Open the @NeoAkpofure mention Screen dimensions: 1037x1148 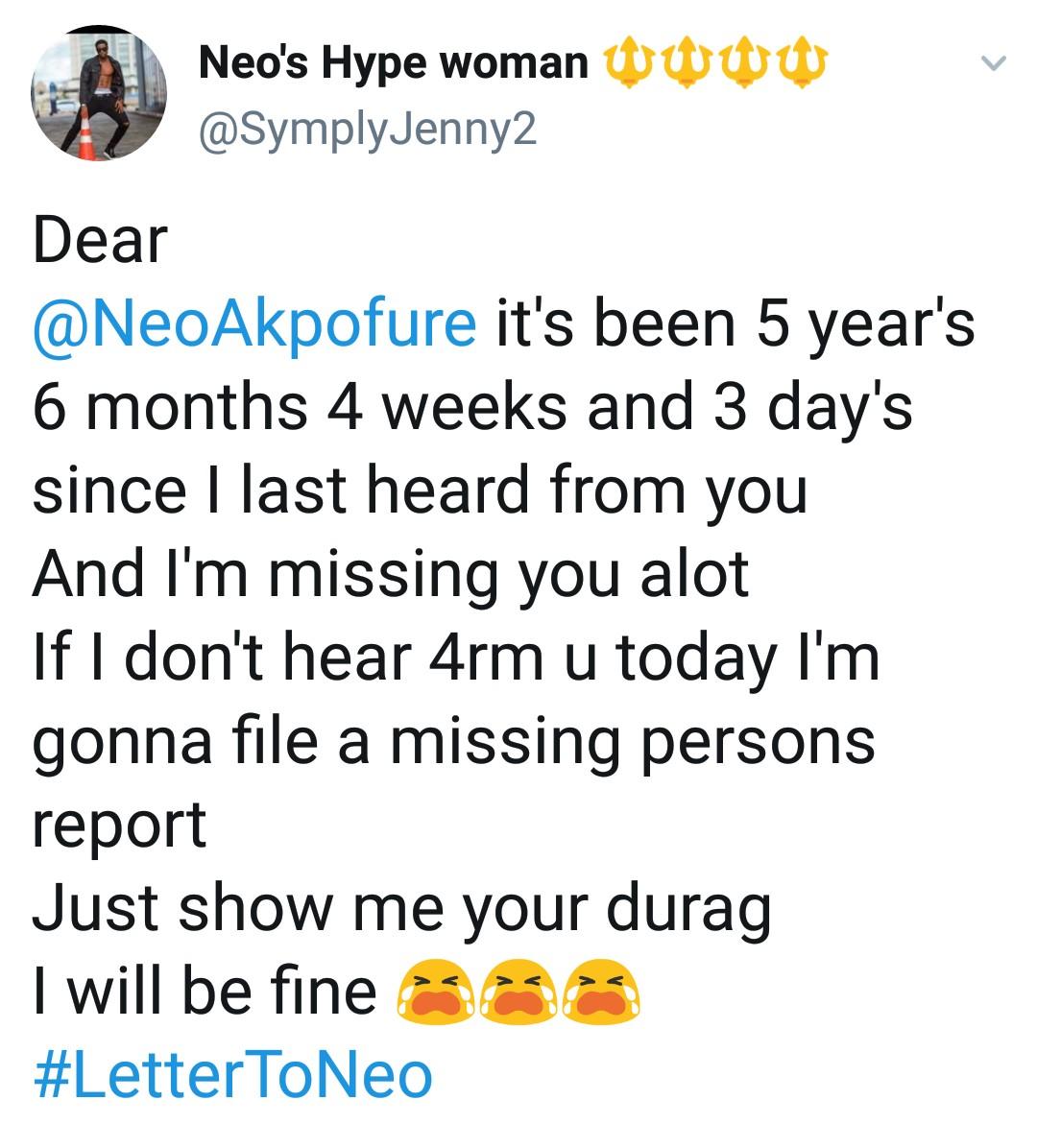(254, 323)
